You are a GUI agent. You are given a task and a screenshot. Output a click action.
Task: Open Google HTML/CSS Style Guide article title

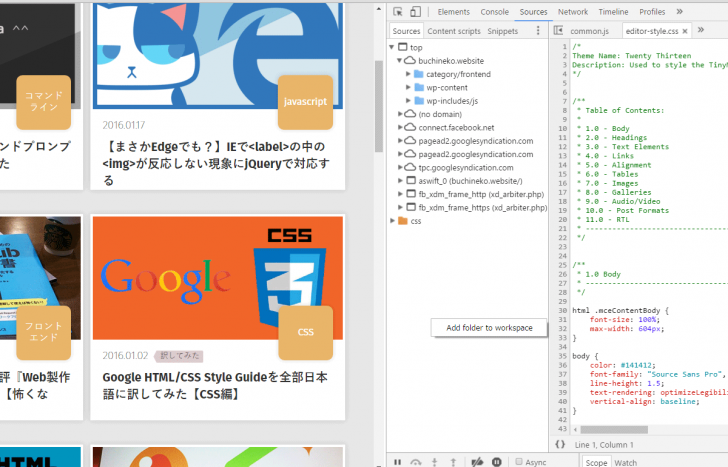click(215, 385)
